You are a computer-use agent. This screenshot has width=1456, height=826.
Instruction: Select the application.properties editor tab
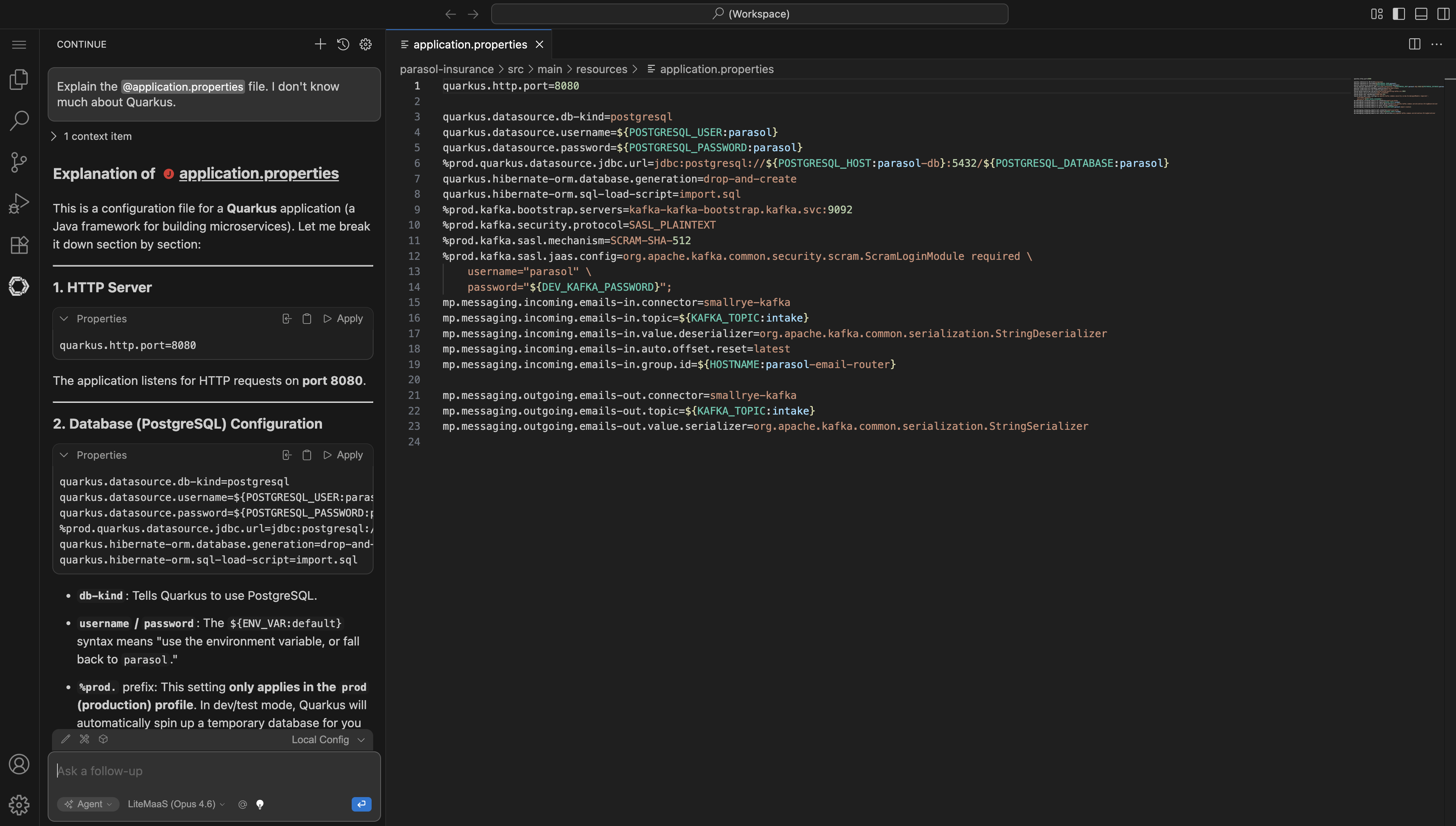point(469,44)
